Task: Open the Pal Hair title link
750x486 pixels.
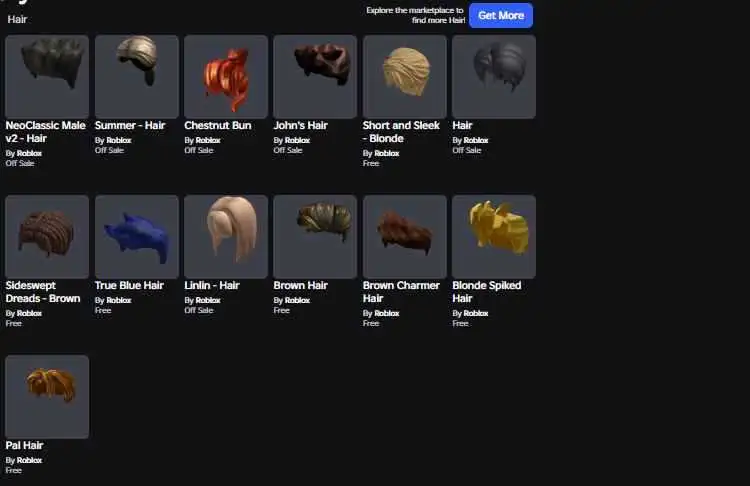Action: click(24, 445)
